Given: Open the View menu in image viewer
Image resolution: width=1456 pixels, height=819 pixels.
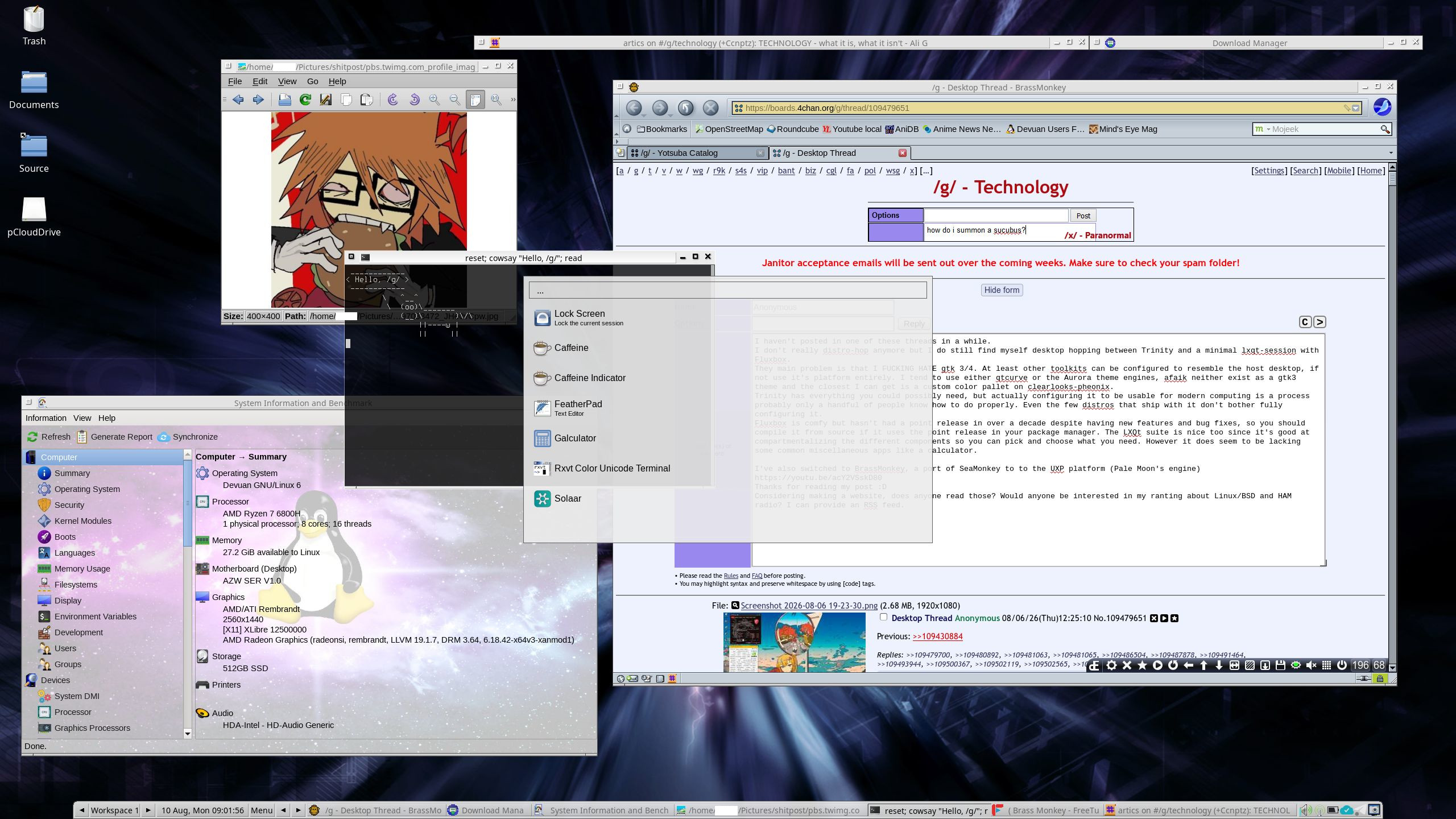Looking at the screenshot, I should tap(287, 81).
